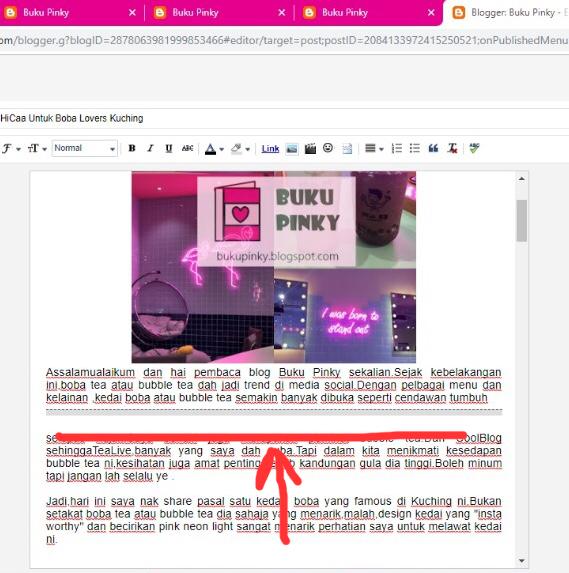The height and width of the screenshot is (573, 569).
Task: Remove formatting from selected text
Action: 452,148
